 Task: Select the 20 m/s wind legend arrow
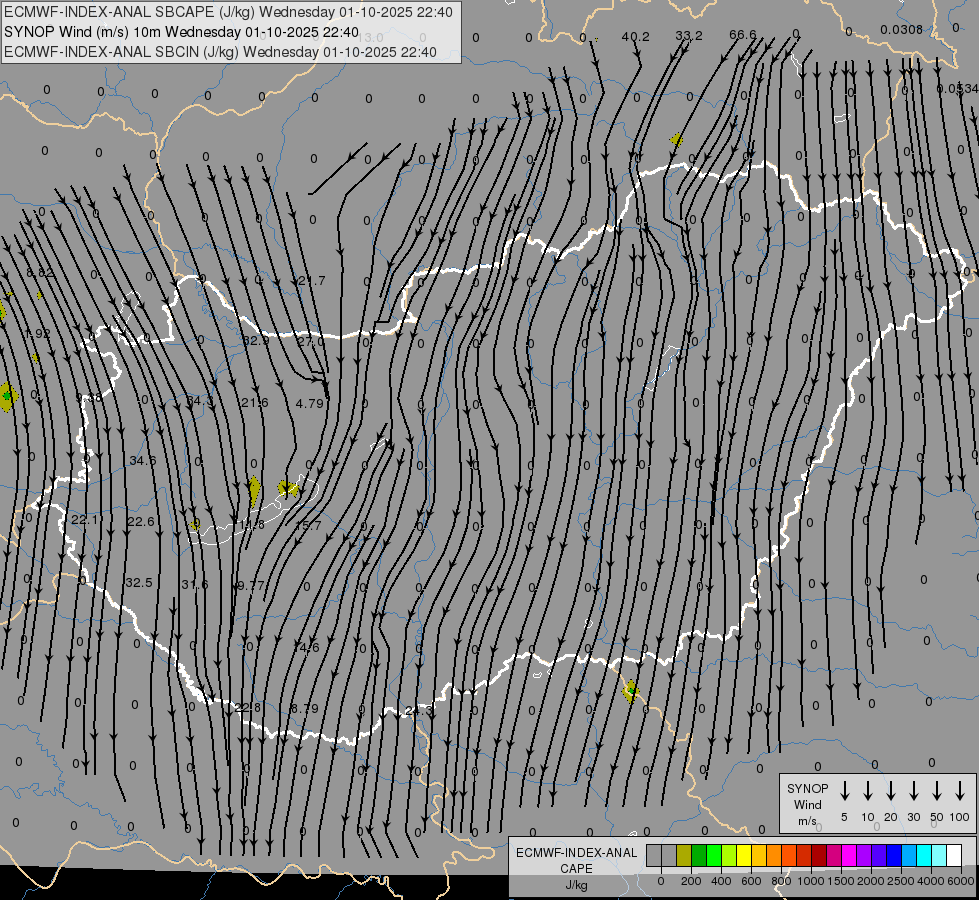pos(891,791)
